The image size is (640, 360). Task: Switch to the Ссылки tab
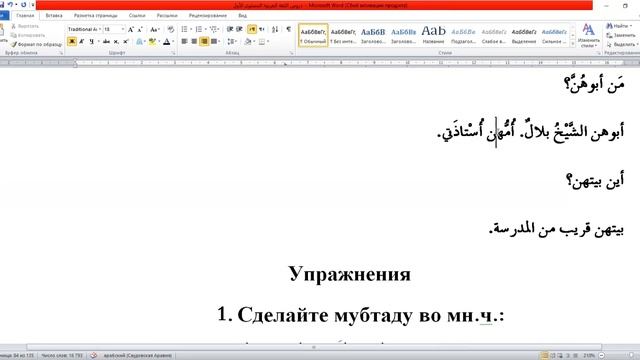pos(137,16)
